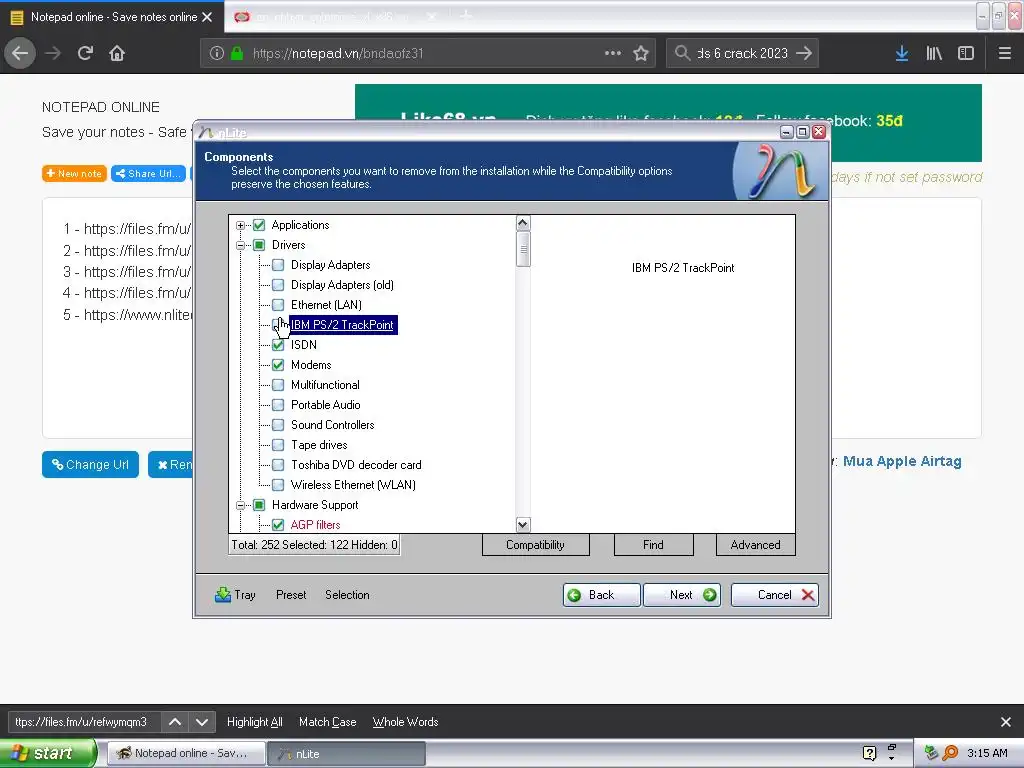
Task: Focus the find bar text field
Action: click(84, 722)
